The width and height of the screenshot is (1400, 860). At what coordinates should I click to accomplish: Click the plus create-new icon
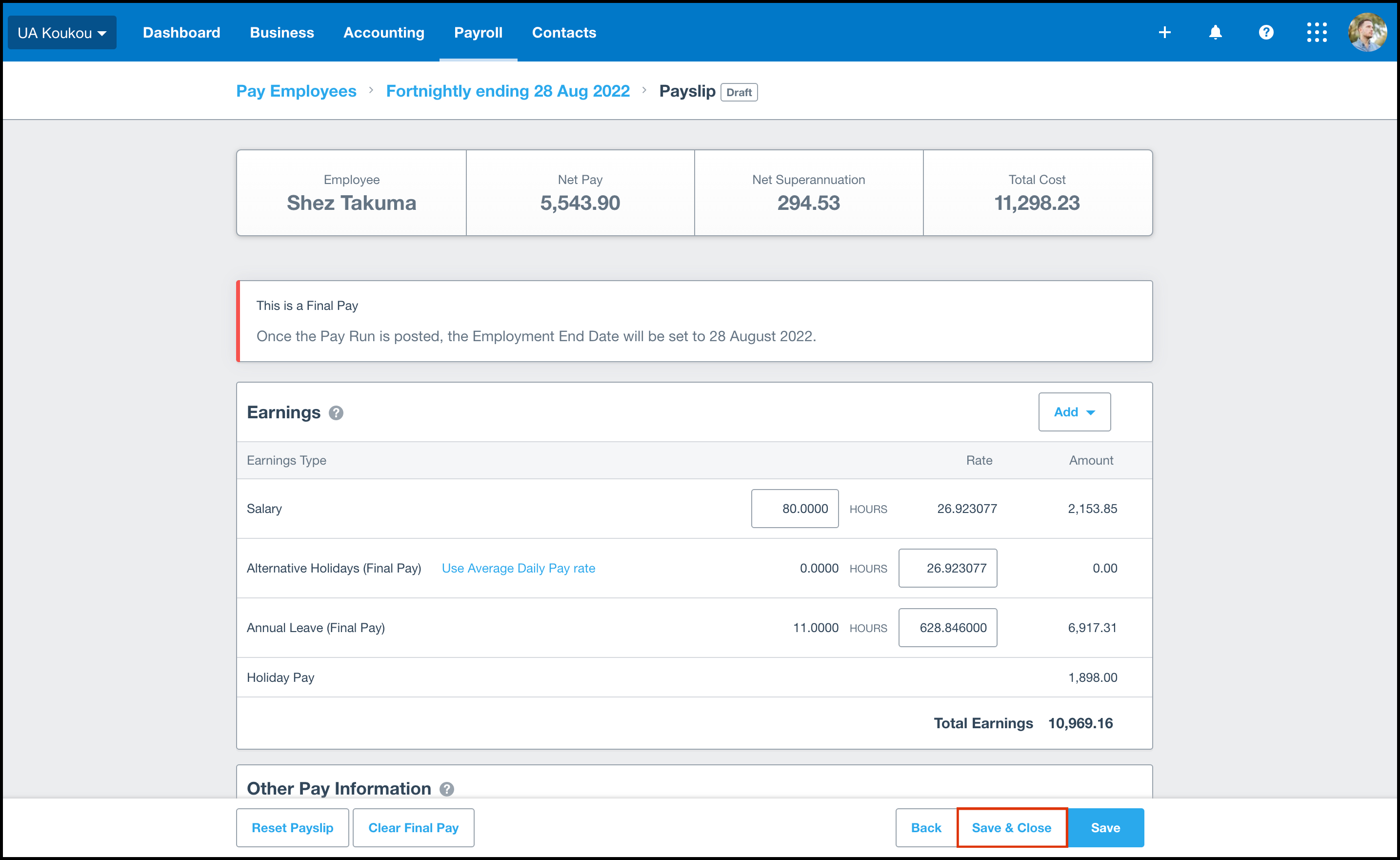(x=1164, y=32)
